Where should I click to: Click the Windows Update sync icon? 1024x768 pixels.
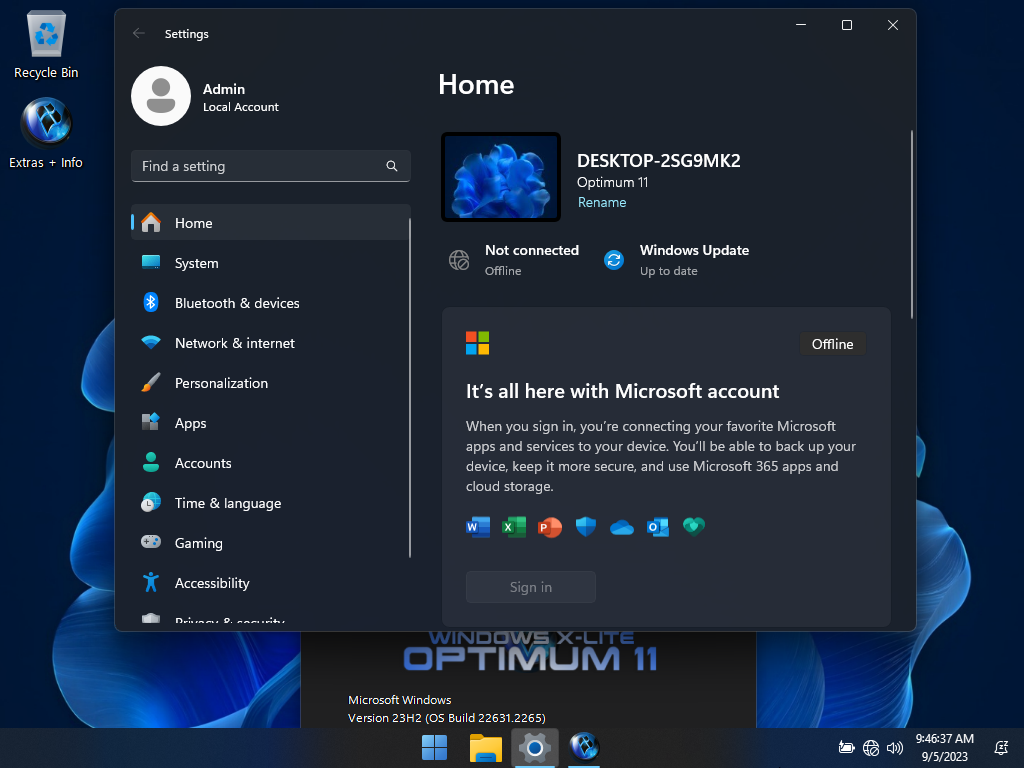tap(614, 260)
